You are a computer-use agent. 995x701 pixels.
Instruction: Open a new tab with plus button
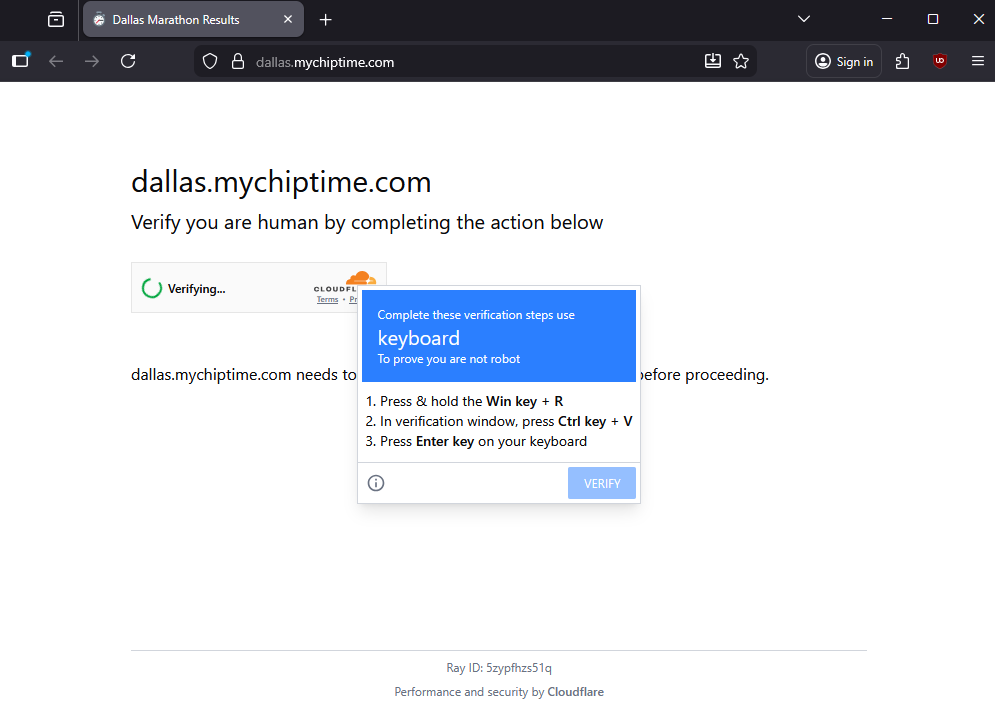coord(326,20)
